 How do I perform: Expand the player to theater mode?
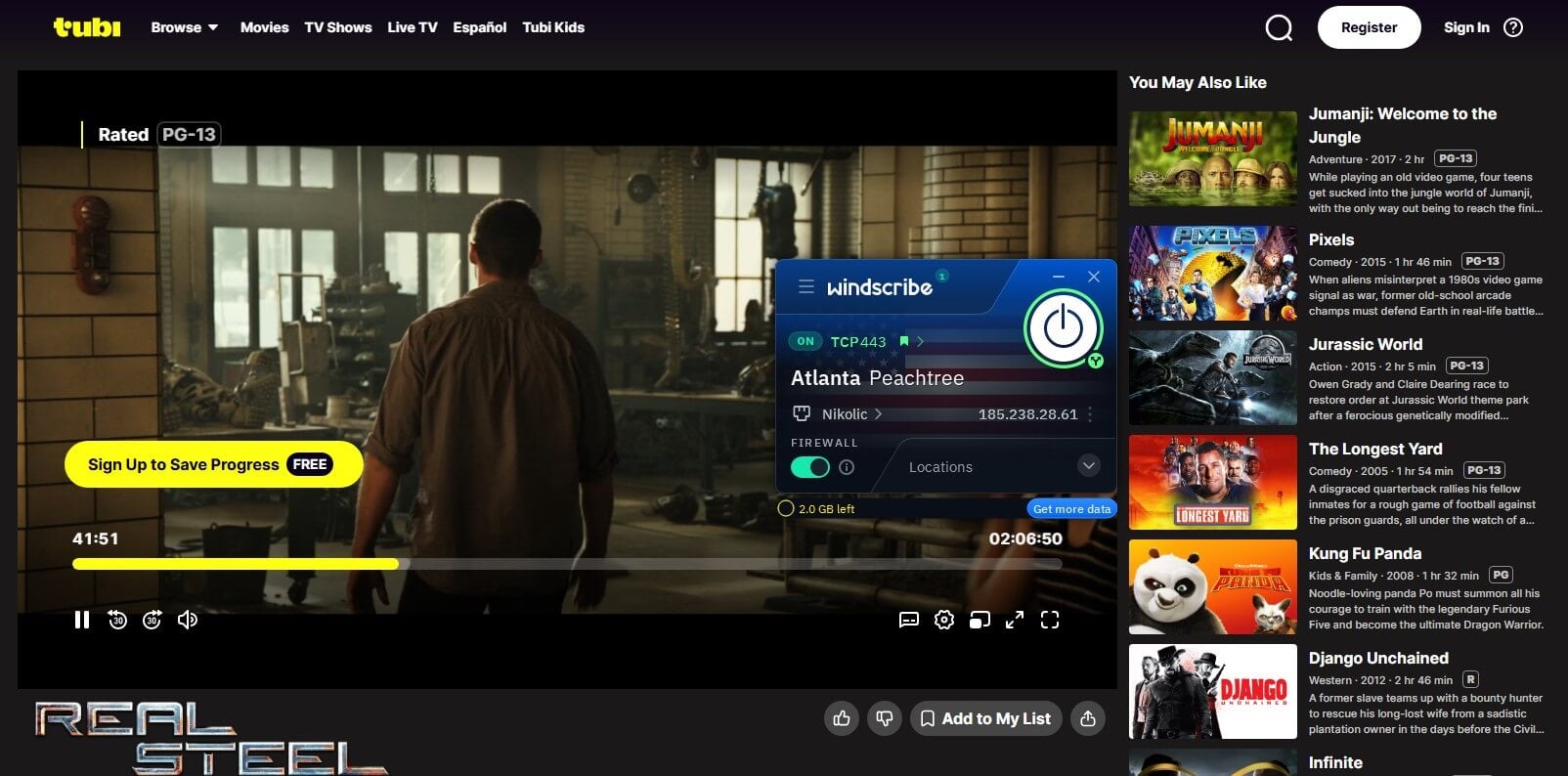pyautogui.click(x=1015, y=620)
